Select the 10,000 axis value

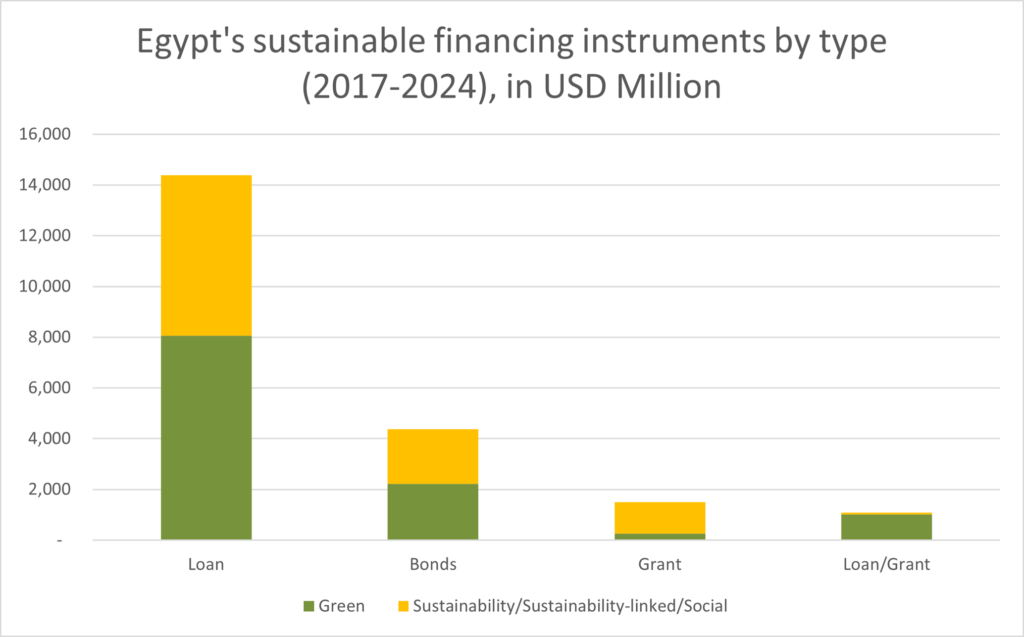coord(45,286)
